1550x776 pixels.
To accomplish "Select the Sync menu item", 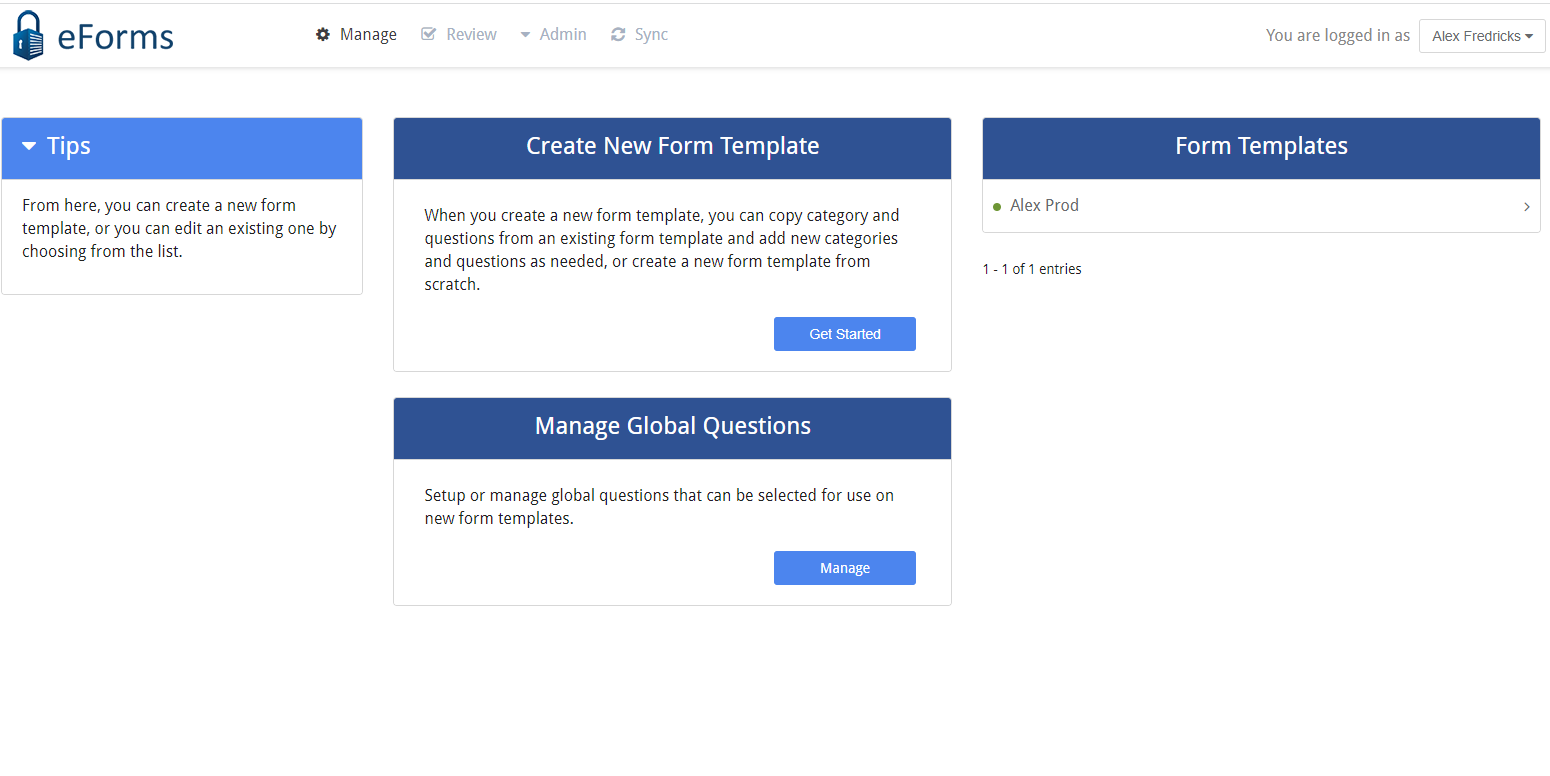I will [639, 35].
